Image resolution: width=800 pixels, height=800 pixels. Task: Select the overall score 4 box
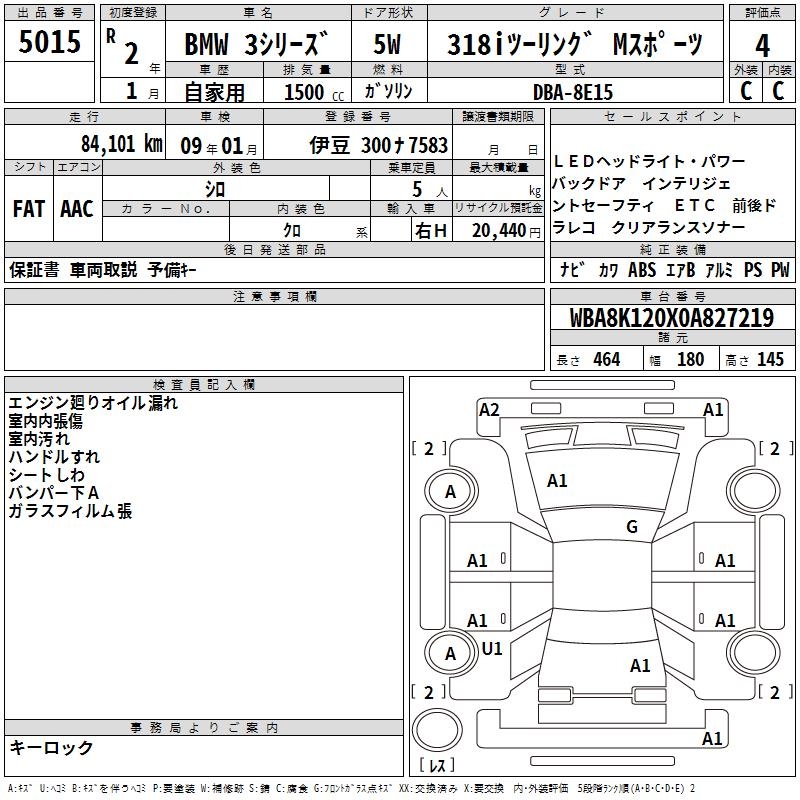tap(762, 45)
